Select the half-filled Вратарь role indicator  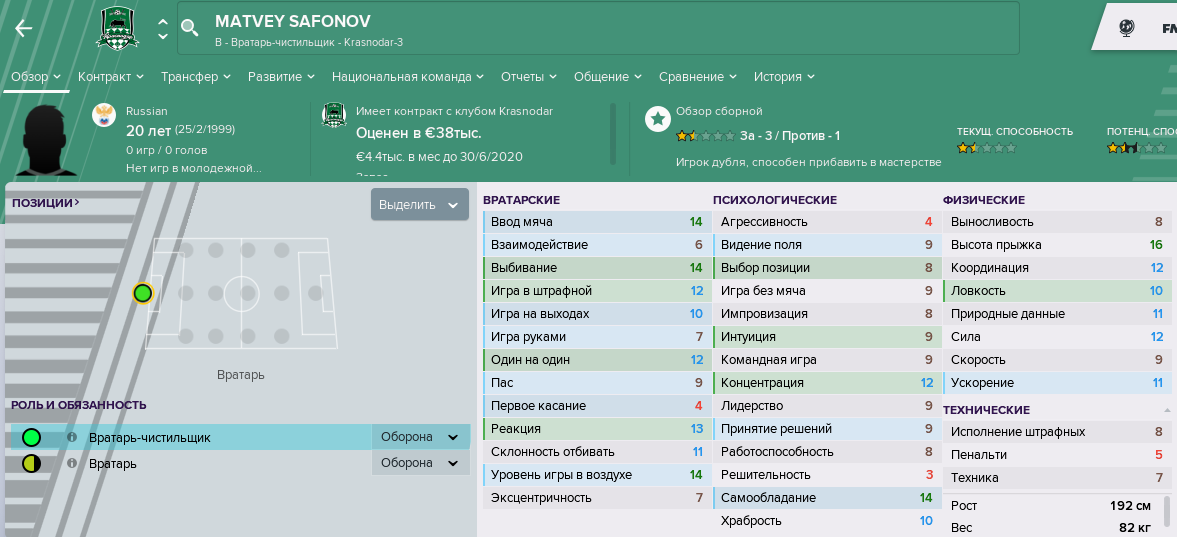pyautogui.click(x=32, y=463)
